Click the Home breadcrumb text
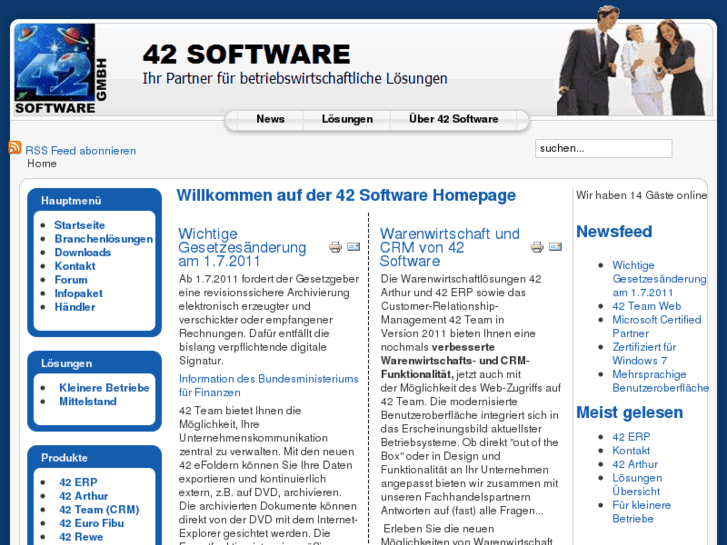 (42, 164)
